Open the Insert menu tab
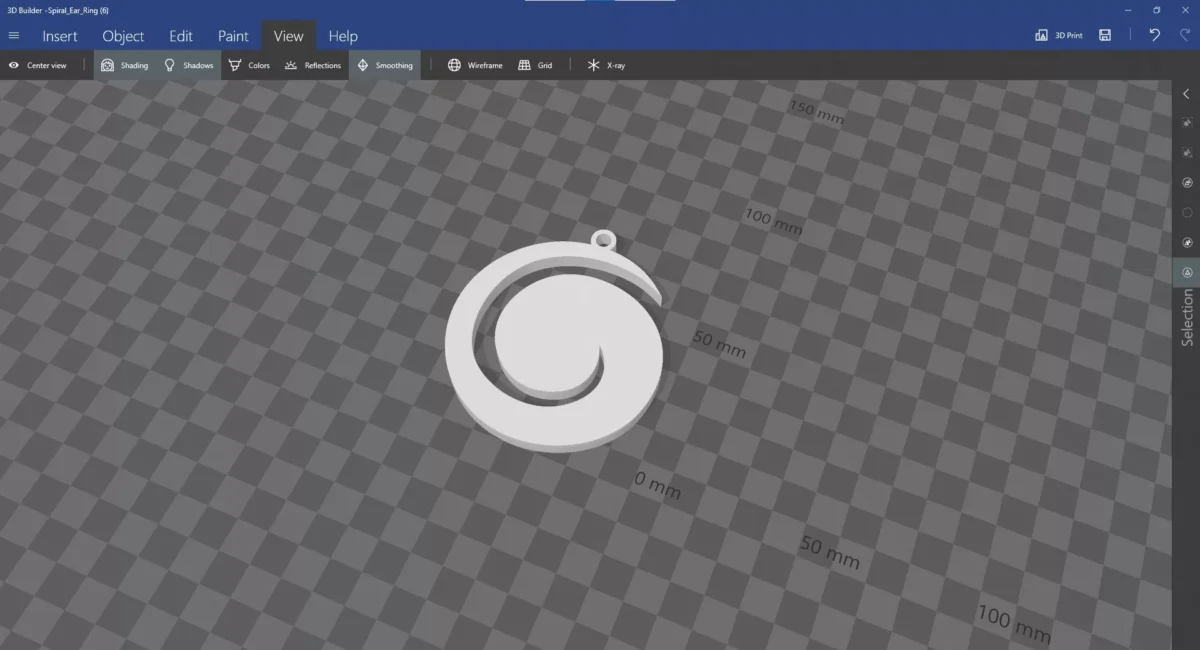 pyautogui.click(x=60, y=36)
